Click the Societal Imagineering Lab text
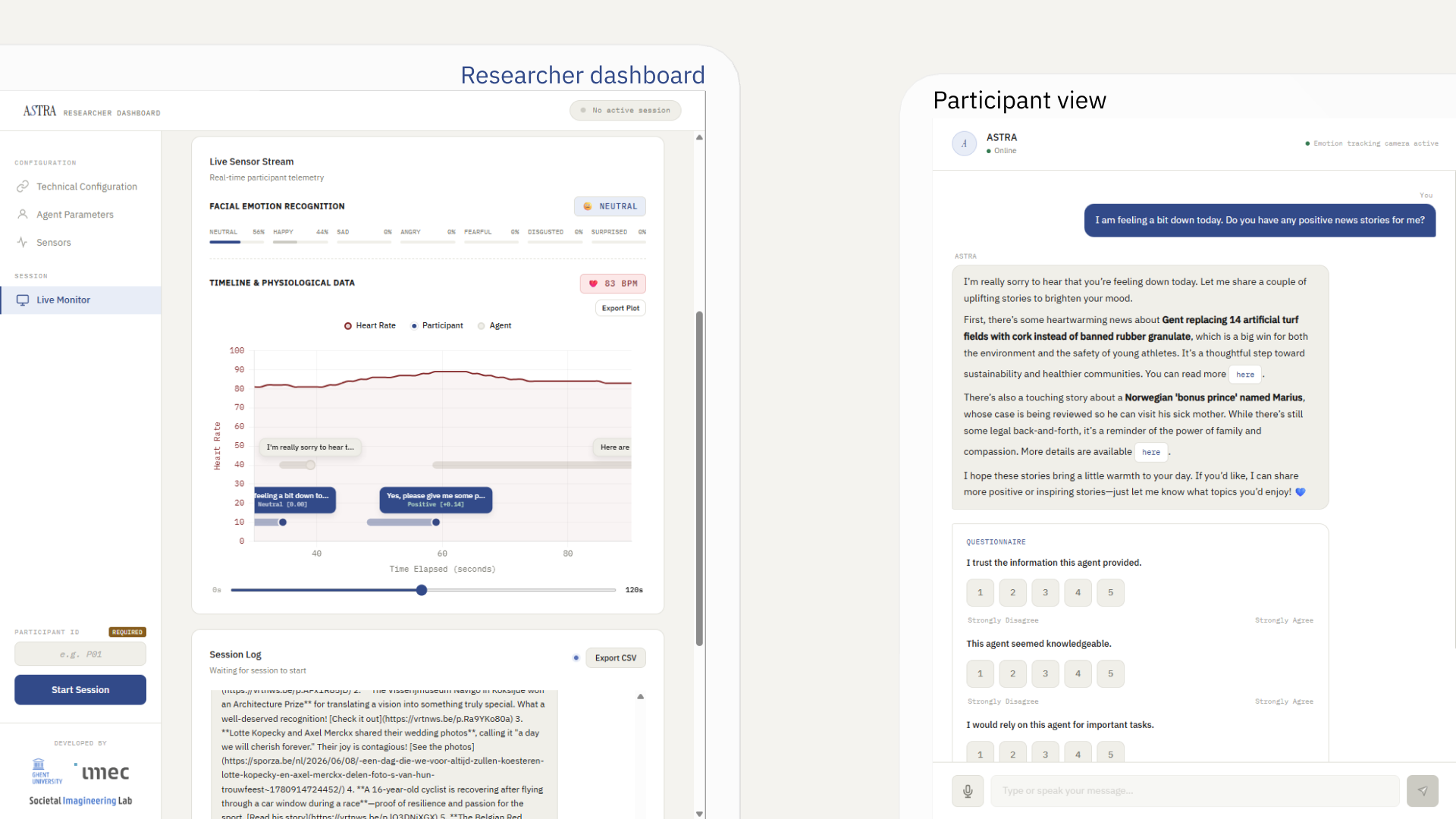The image size is (1456, 819). tap(80, 802)
